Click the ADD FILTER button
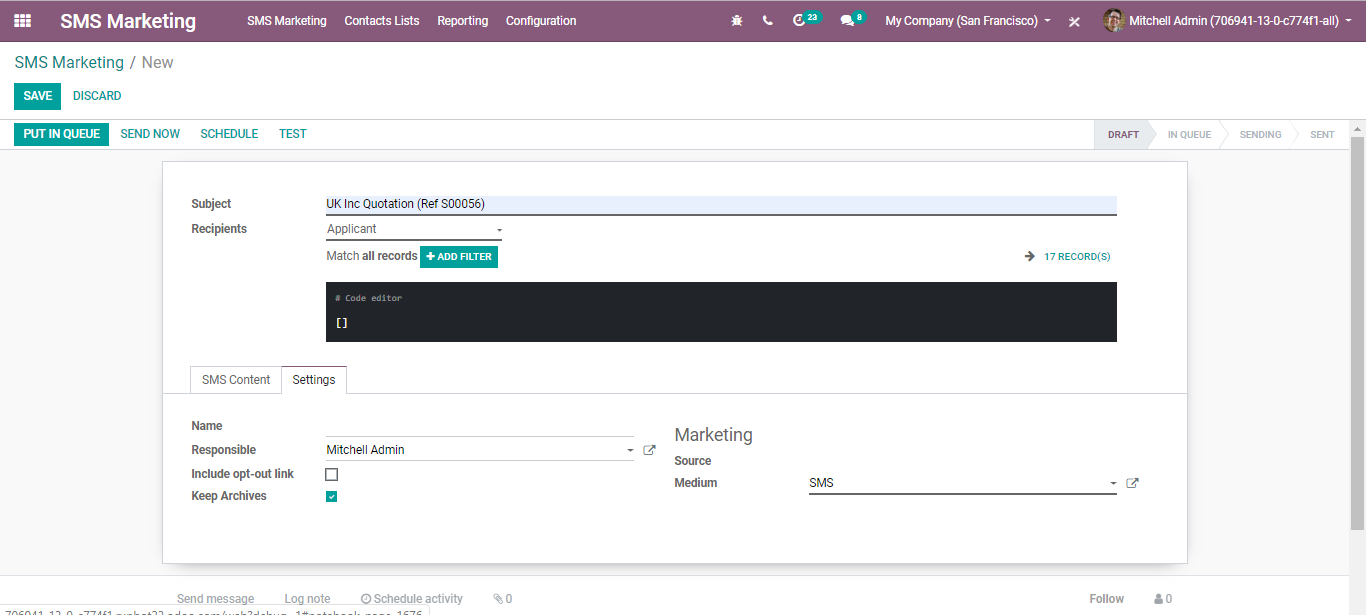The width and height of the screenshot is (1366, 615). click(x=459, y=257)
